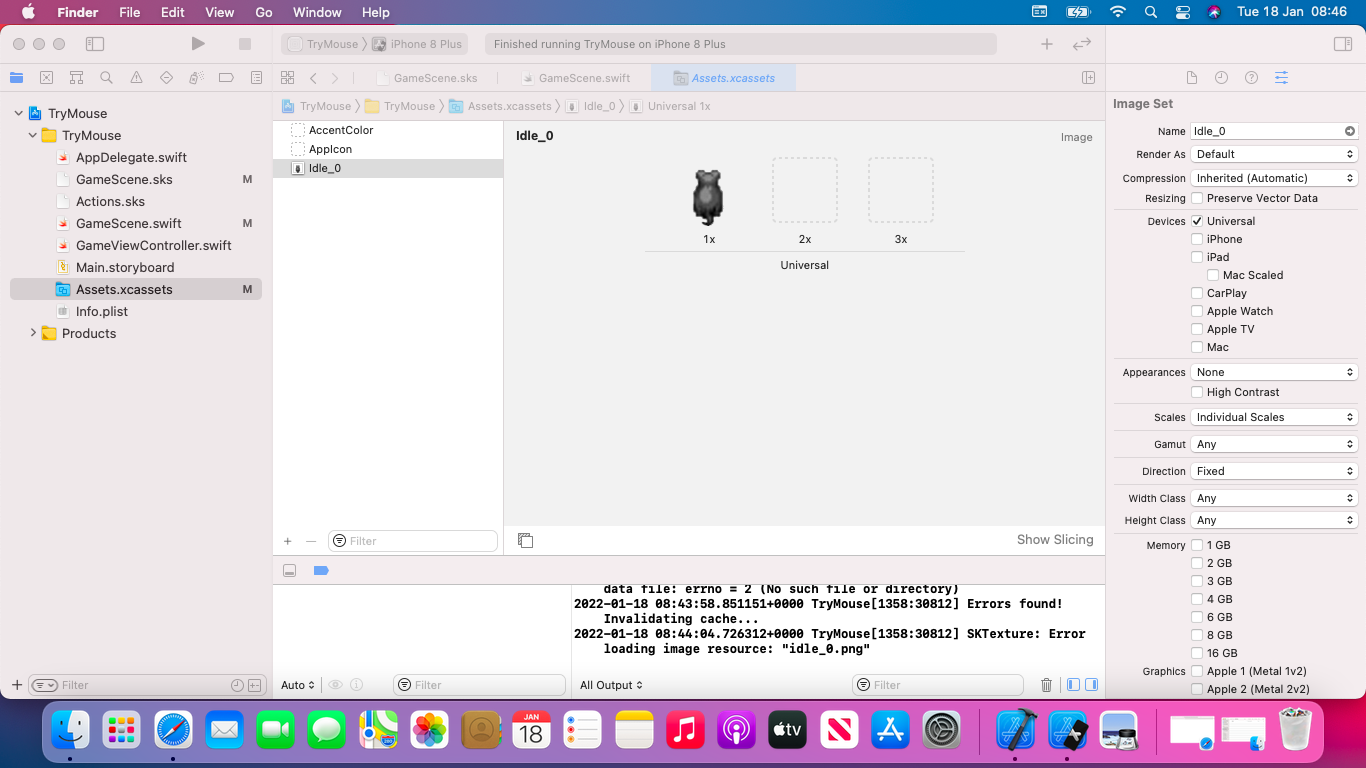
Task: Select GameViewController.swift in the navigator
Action: (x=153, y=245)
